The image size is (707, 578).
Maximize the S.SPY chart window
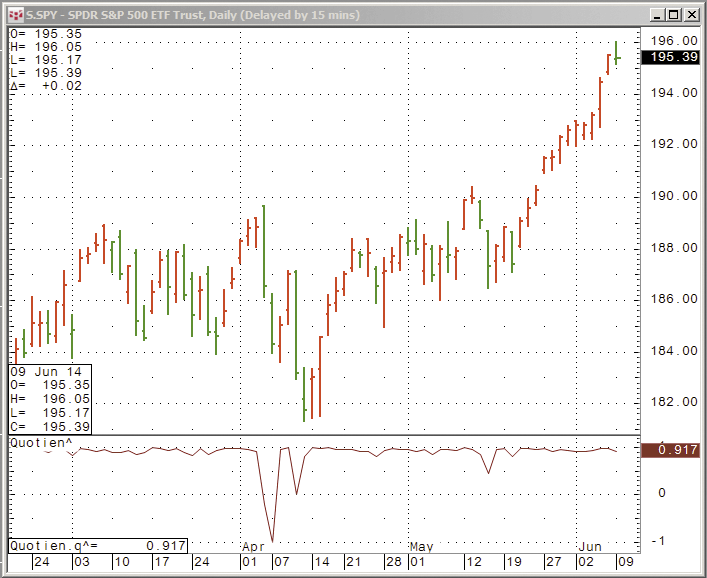(x=673, y=15)
